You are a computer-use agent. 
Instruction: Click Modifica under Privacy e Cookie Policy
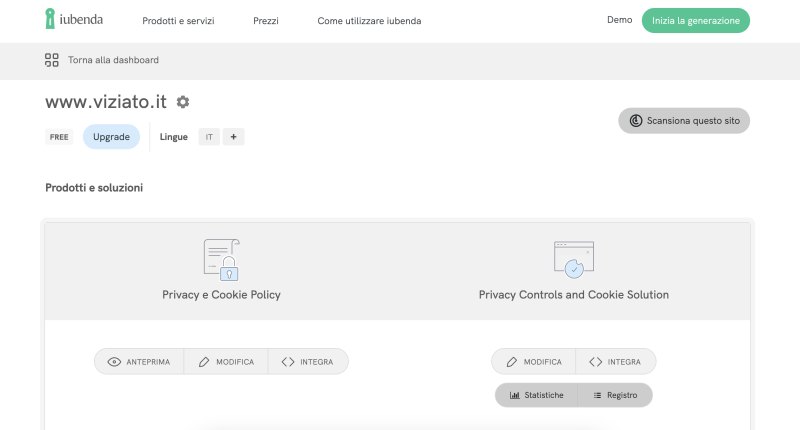(226, 361)
